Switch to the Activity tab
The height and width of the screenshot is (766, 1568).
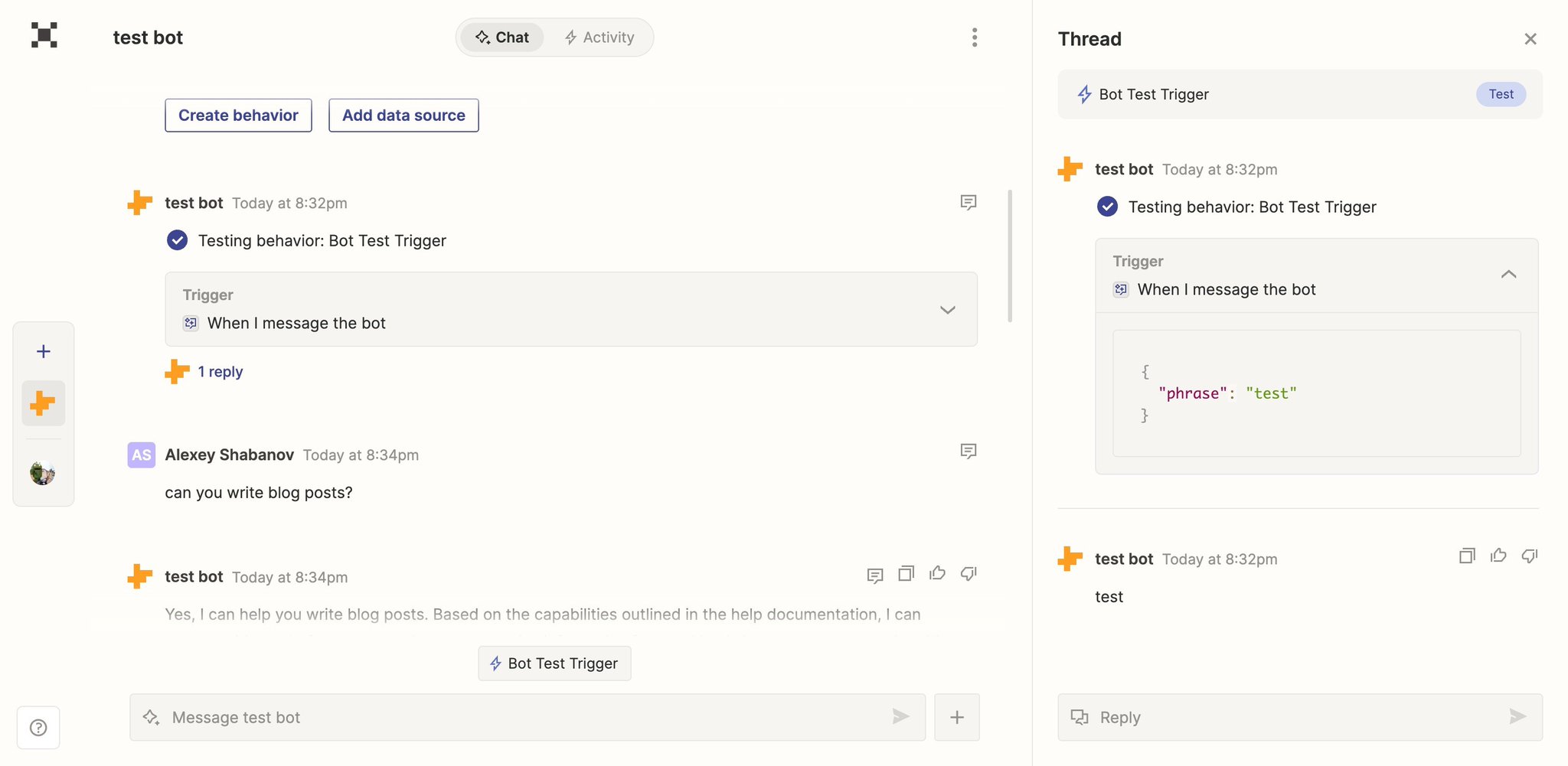pyautogui.click(x=599, y=37)
